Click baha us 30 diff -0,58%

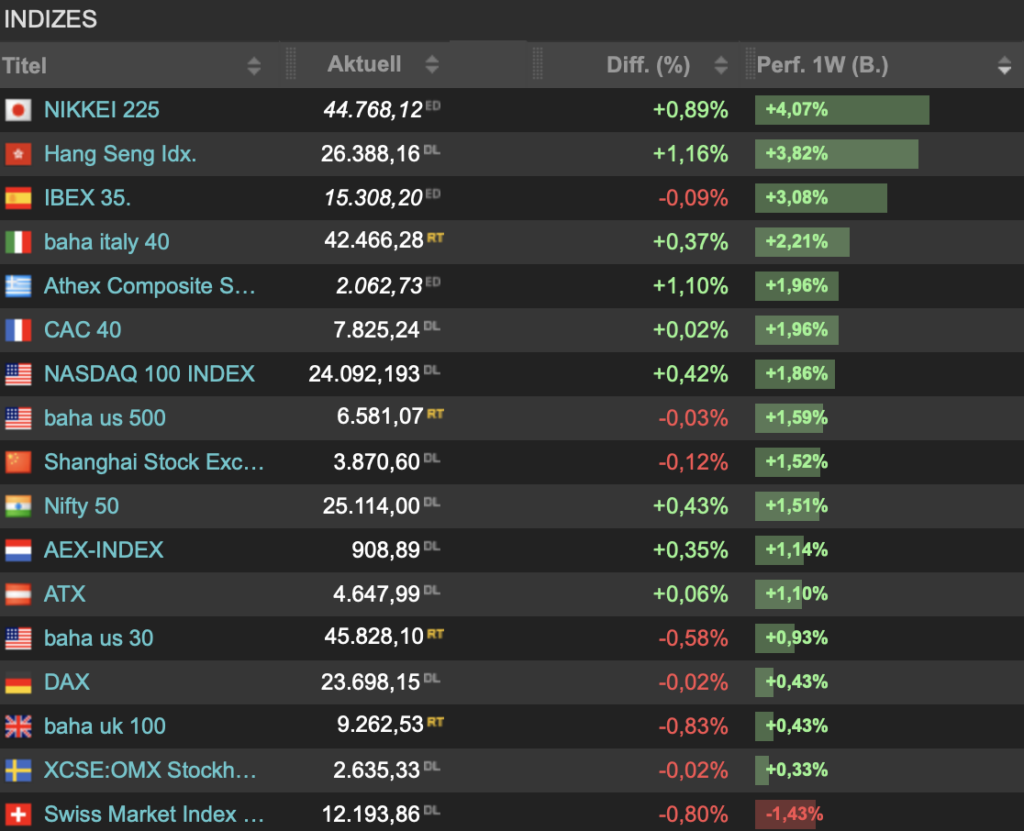(693, 638)
